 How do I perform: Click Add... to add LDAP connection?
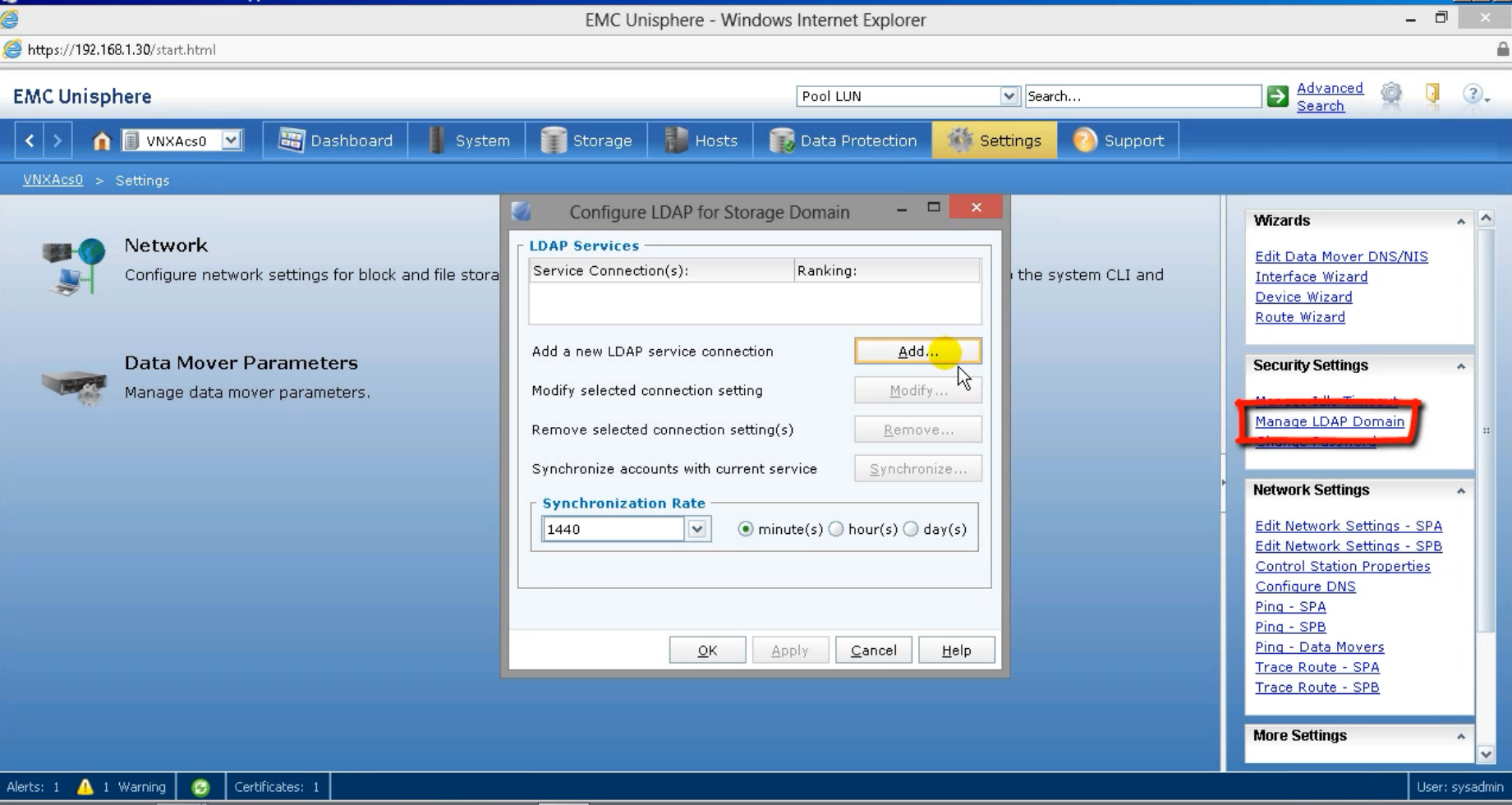pyautogui.click(x=917, y=352)
